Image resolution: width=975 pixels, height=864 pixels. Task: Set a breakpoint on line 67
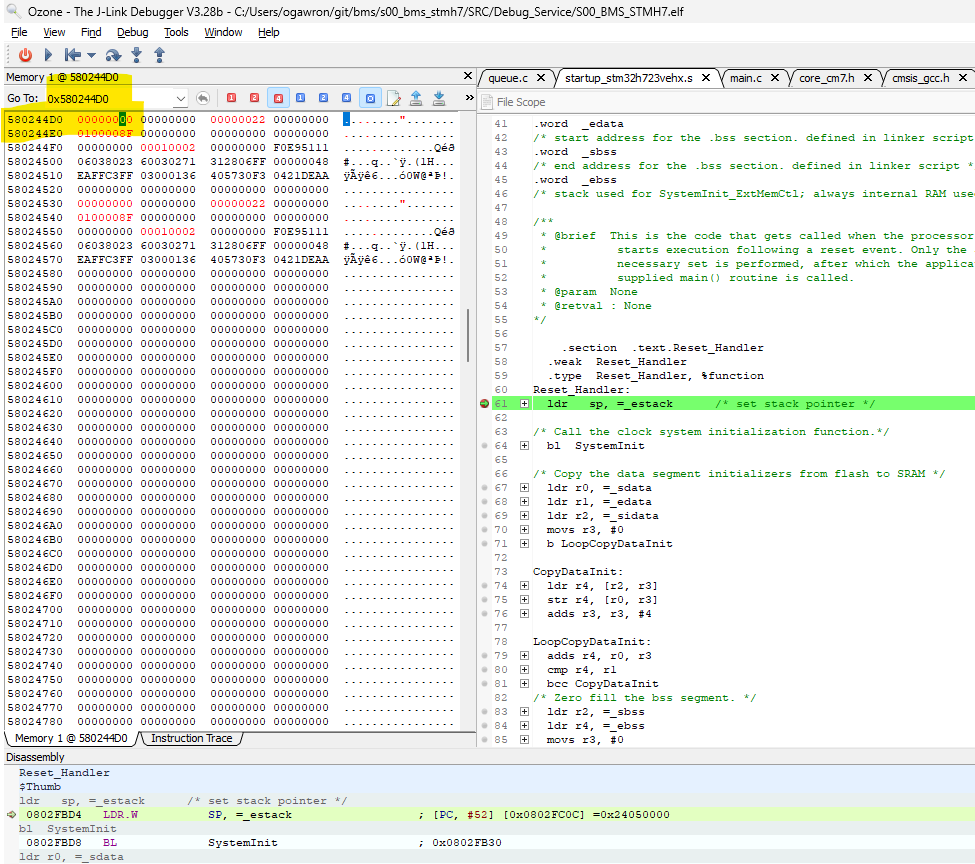(x=484, y=488)
